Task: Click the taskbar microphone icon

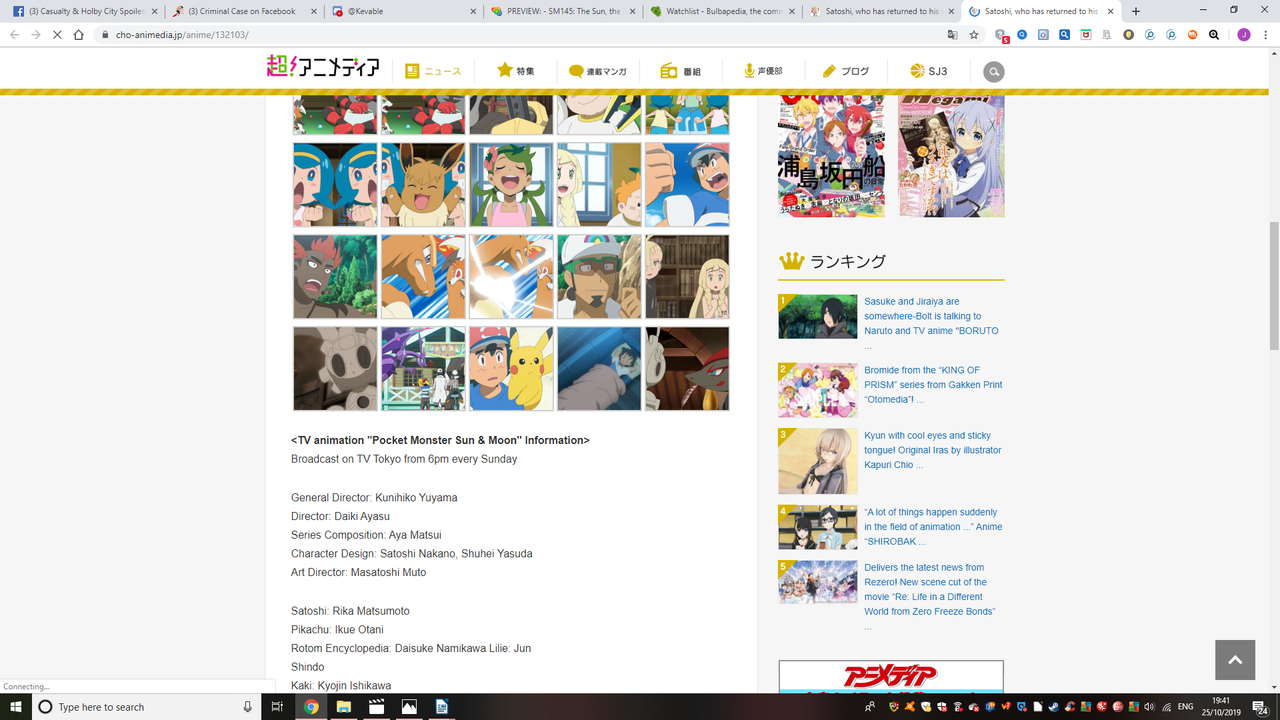Action: pyautogui.click(x=247, y=706)
